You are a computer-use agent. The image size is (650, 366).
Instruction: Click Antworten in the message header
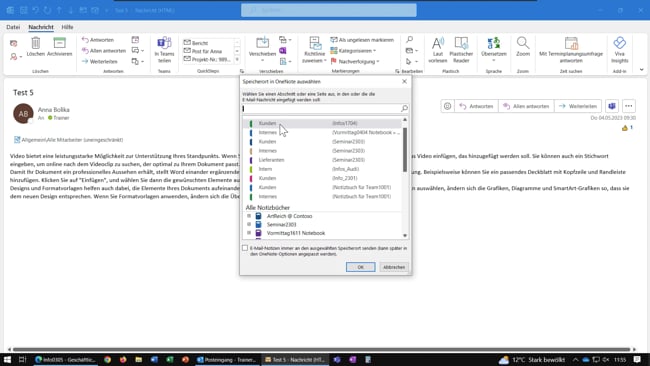[x=477, y=106]
